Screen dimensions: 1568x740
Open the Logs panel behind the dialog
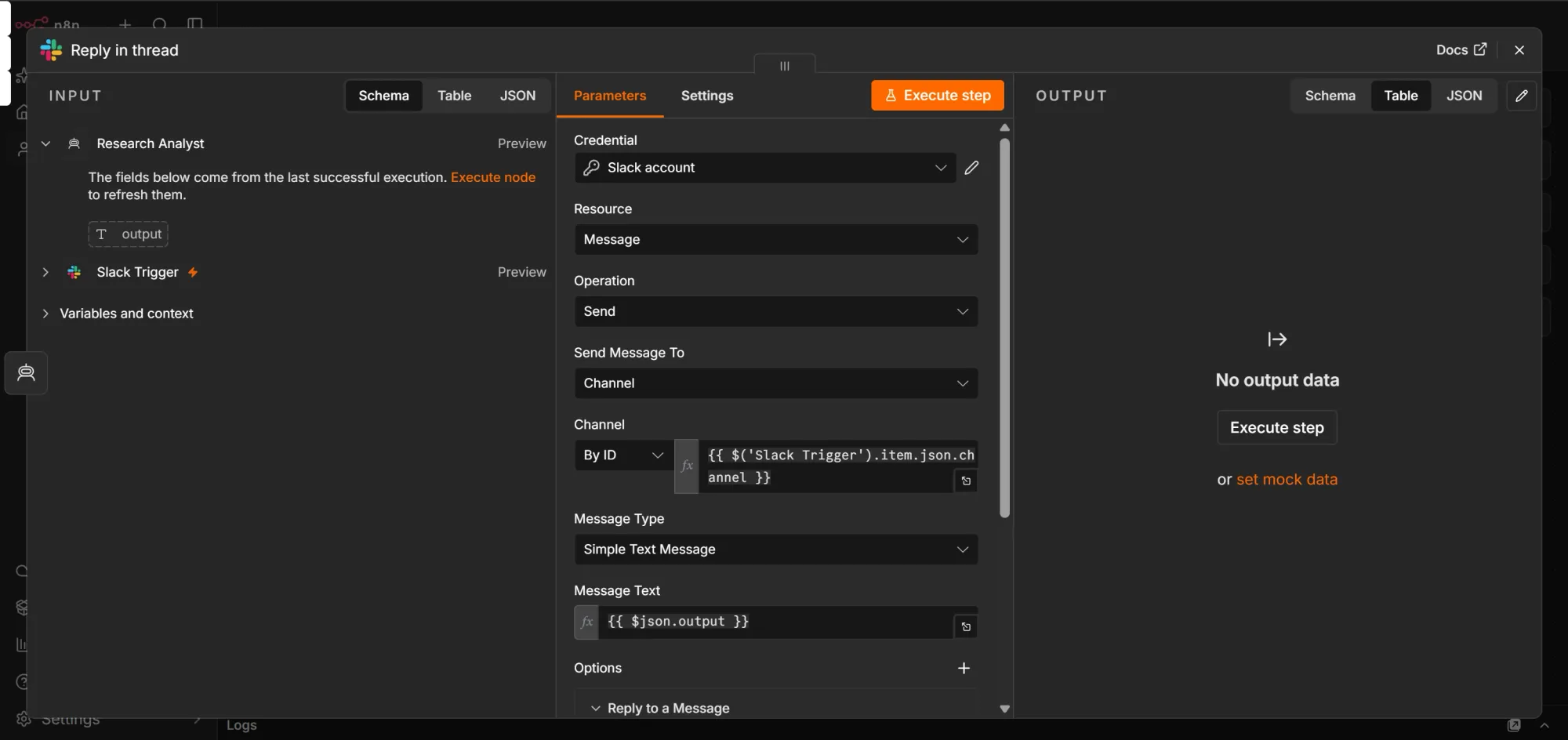tap(241, 726)
